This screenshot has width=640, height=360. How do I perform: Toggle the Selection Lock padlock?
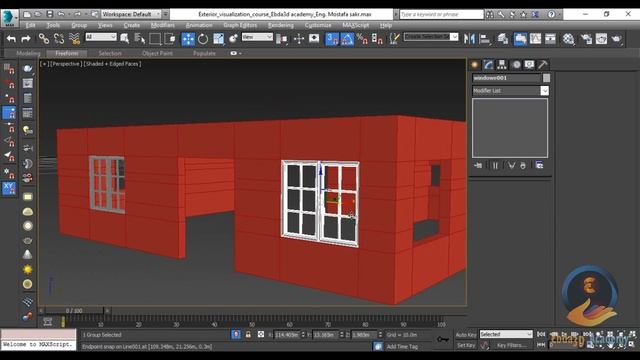point(248,335)
